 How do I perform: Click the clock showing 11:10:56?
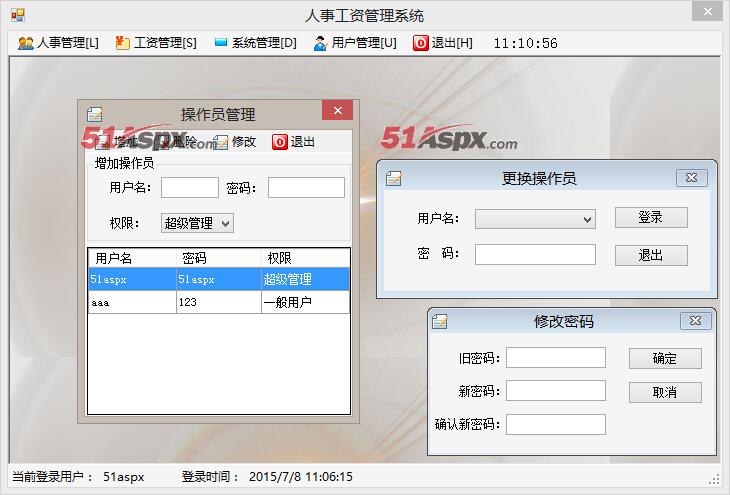(x=526, y=43)
